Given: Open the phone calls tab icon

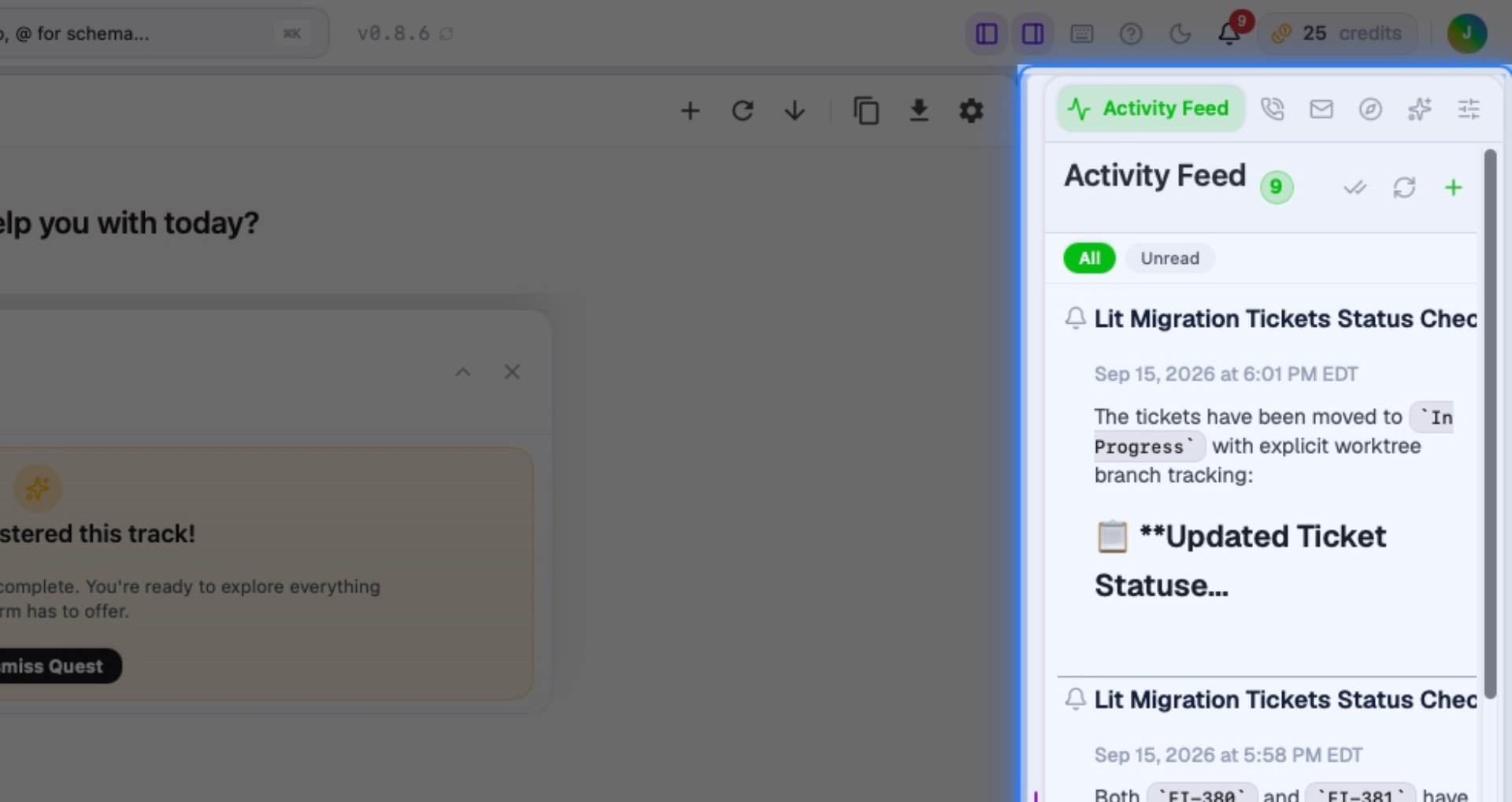Looking at the screenshot, I should click(1273, 109).
